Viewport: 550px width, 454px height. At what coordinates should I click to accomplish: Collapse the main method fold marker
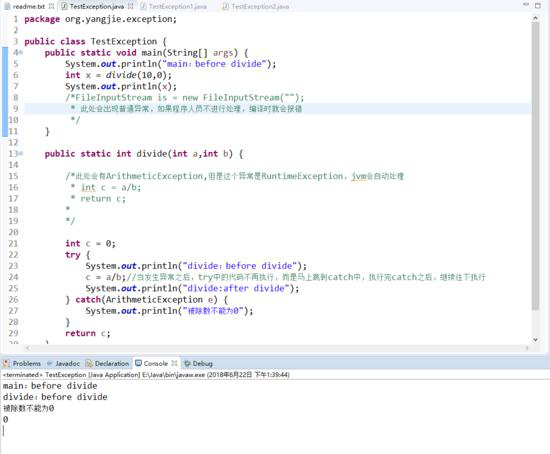coord(21,53)
